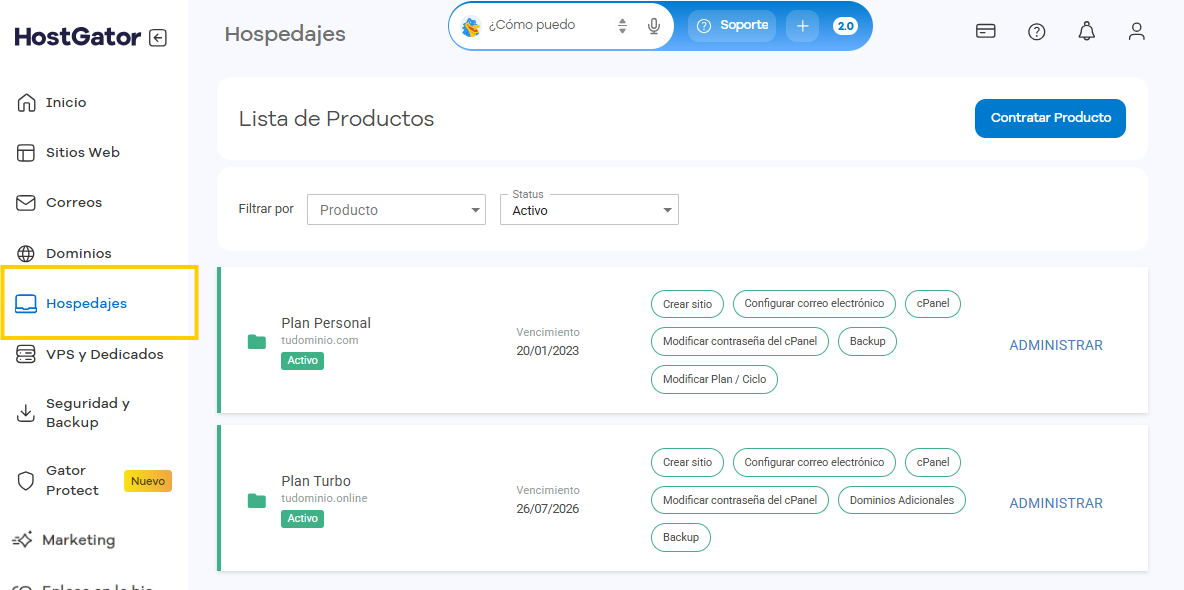1184x590 pixels.
Task: Open Sitios Web in the sidebar
Action: pyautogui.click(x=82, y=153)
